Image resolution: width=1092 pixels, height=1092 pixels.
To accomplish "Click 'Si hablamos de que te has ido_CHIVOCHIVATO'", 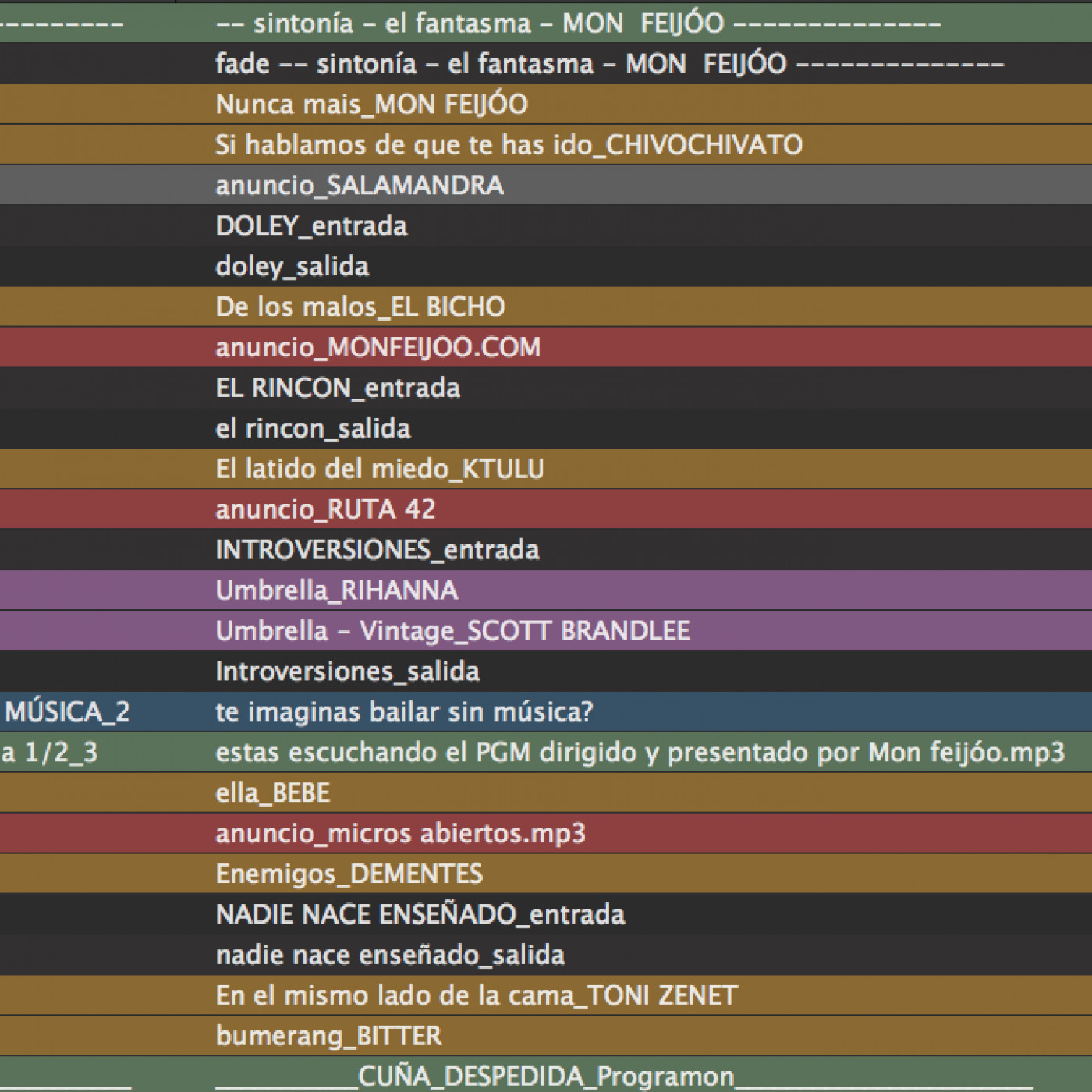I will [509, 145].
